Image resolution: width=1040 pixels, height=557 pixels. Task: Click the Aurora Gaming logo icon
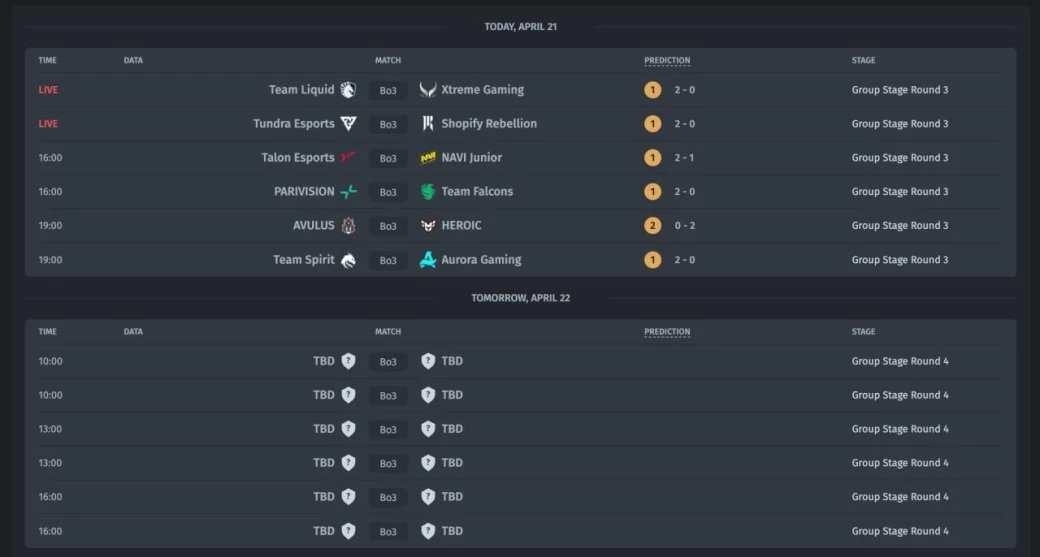tap(428, 260)
